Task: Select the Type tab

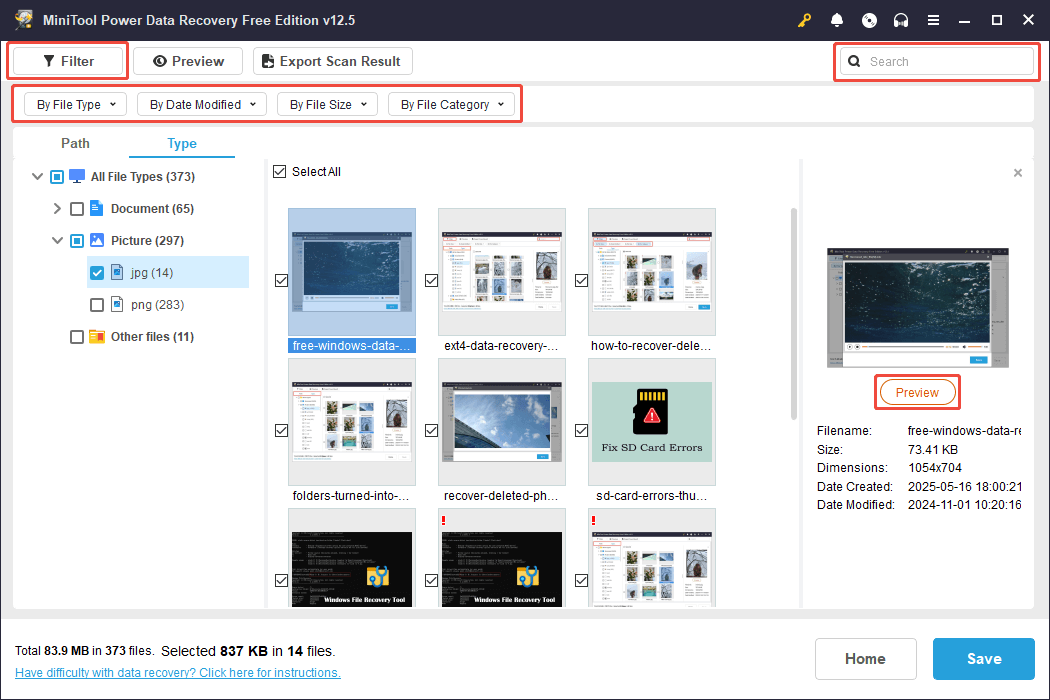Action: (x=181, y=143)
